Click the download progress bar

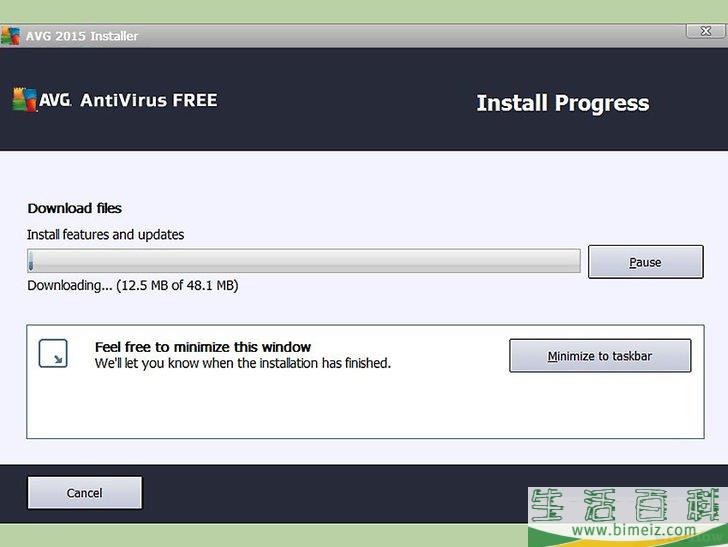(304, 260)
